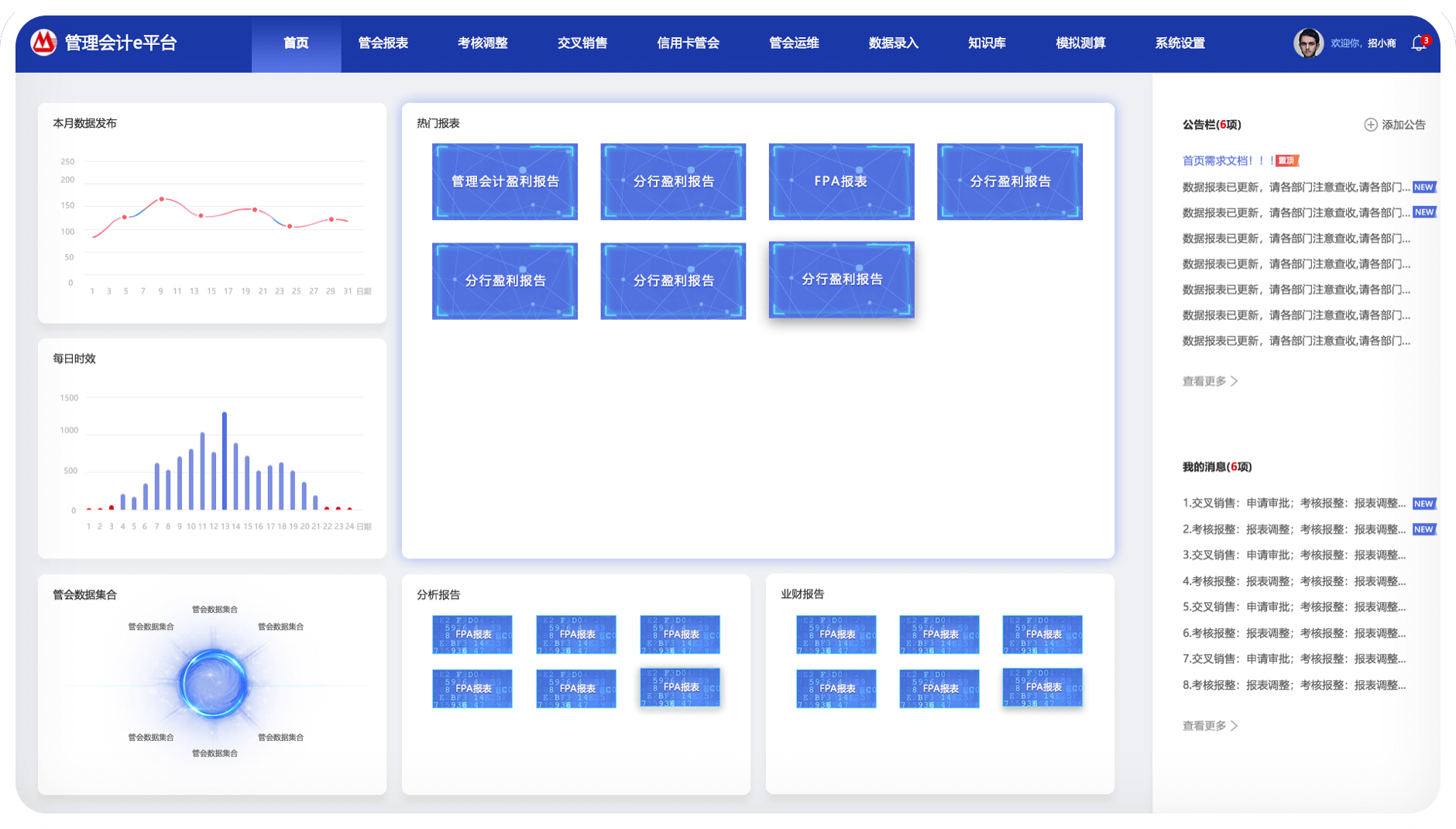Navigate to 信用卡管会 section
The width and height of the screenshot is (1456, 829).
tap(688, 43)
